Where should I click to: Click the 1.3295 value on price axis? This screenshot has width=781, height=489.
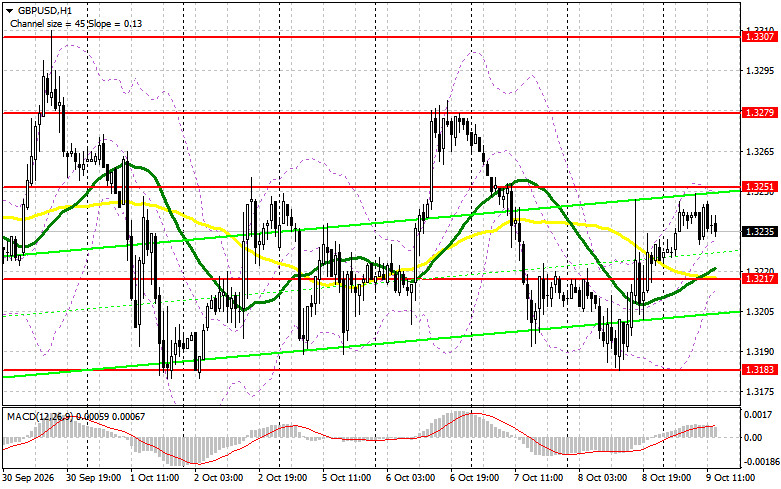coord(760,71)
